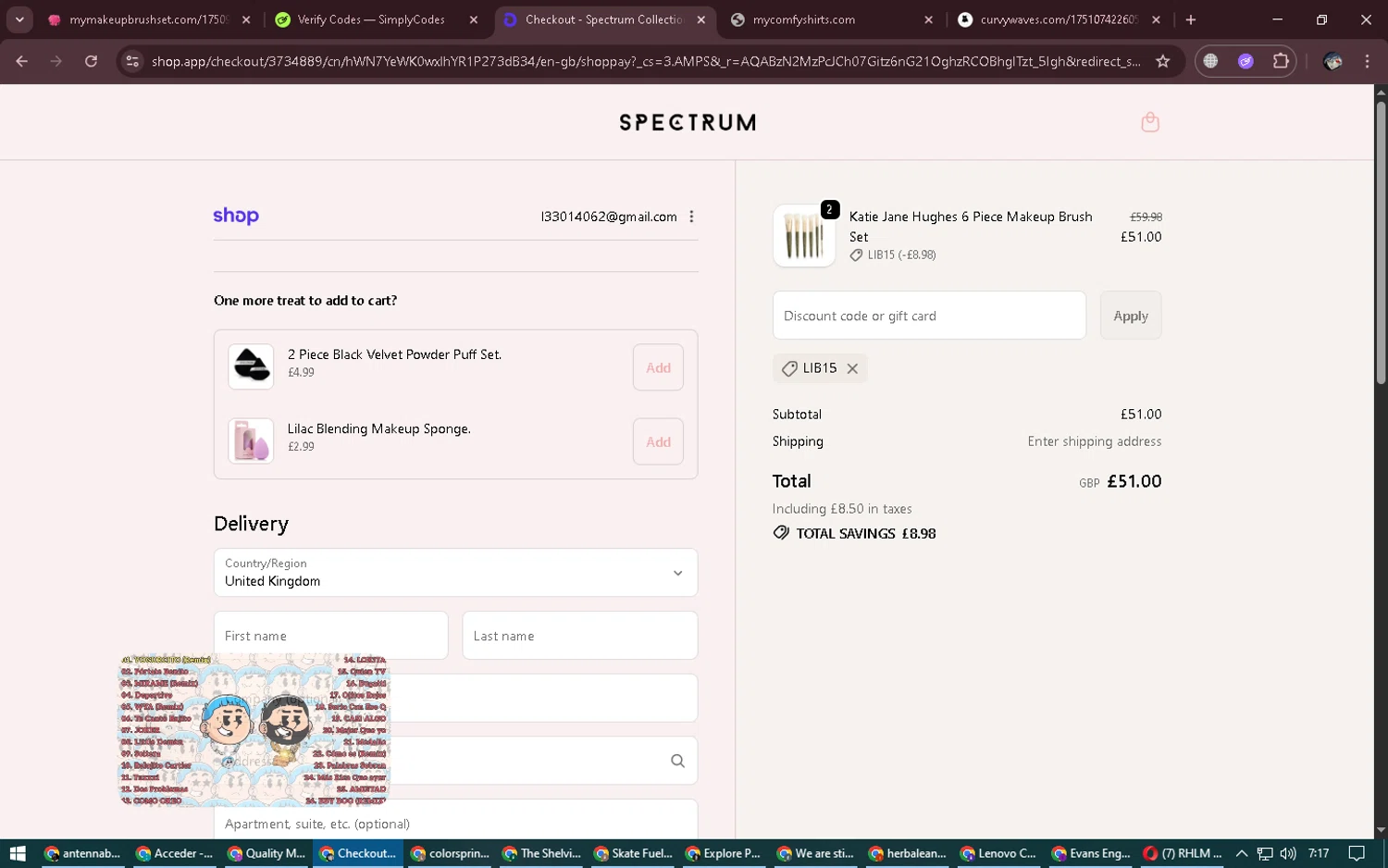Viewport: 1388px width, 868px height.
Task: Add the Lilac Blending Makeup Sponge
Action: [658, 441]
